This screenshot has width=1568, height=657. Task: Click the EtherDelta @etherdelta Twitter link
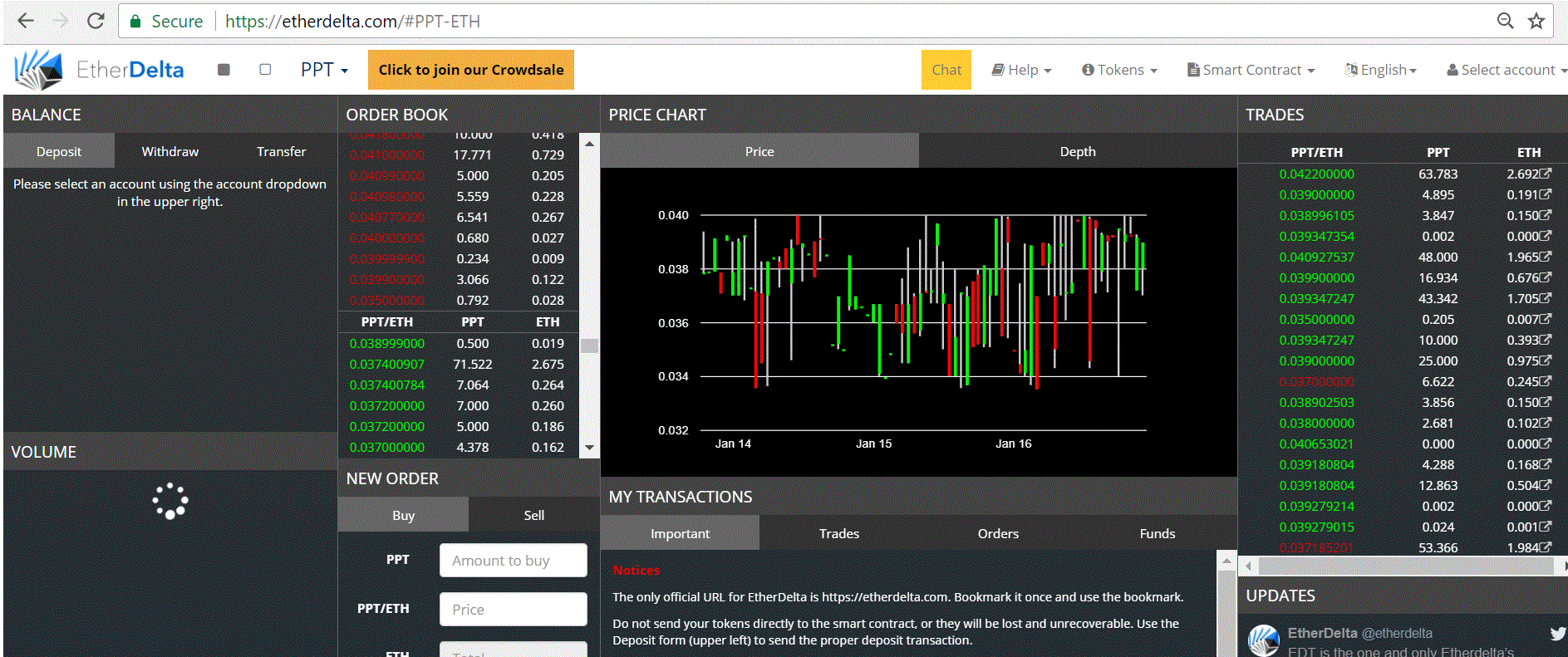click(x=1360, y=633)
